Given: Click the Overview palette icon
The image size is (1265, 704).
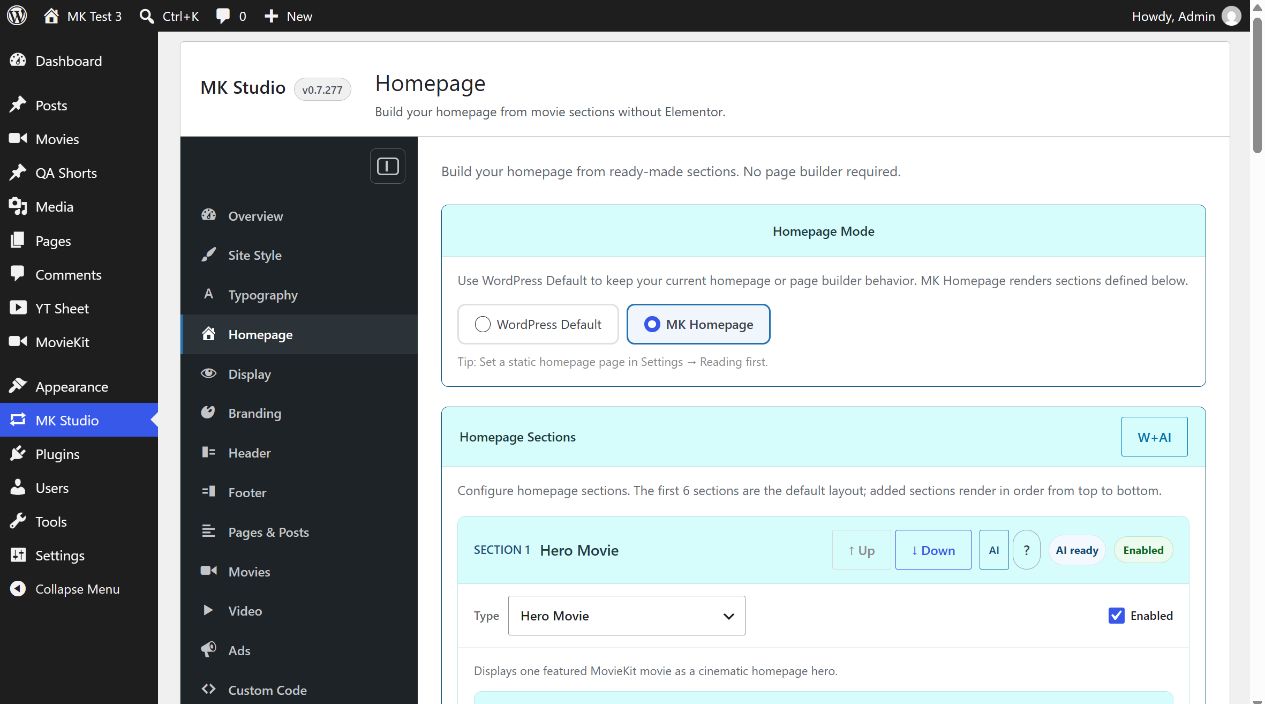Looking at the screenshot, I should pyautogui.click(x=209, y=216).
